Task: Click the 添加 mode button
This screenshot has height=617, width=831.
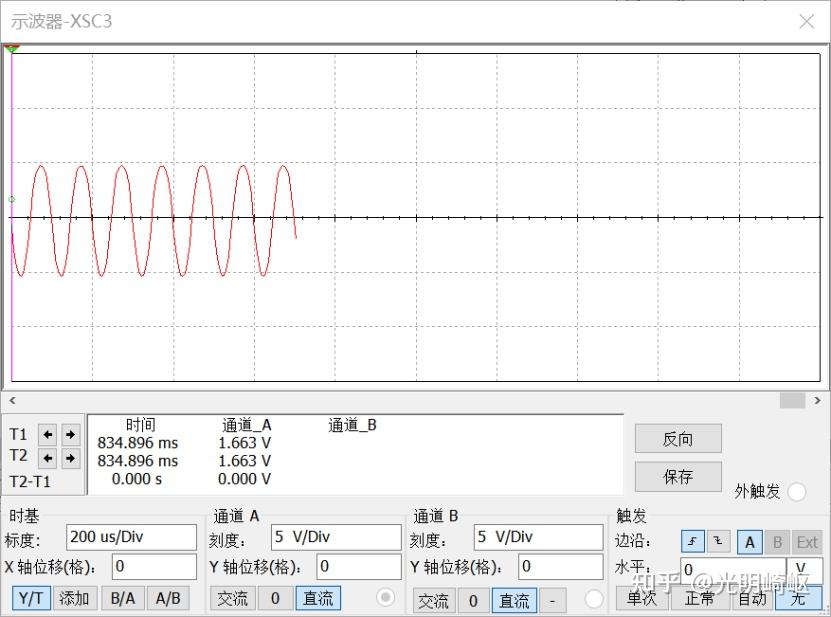Action: [74, 598]
